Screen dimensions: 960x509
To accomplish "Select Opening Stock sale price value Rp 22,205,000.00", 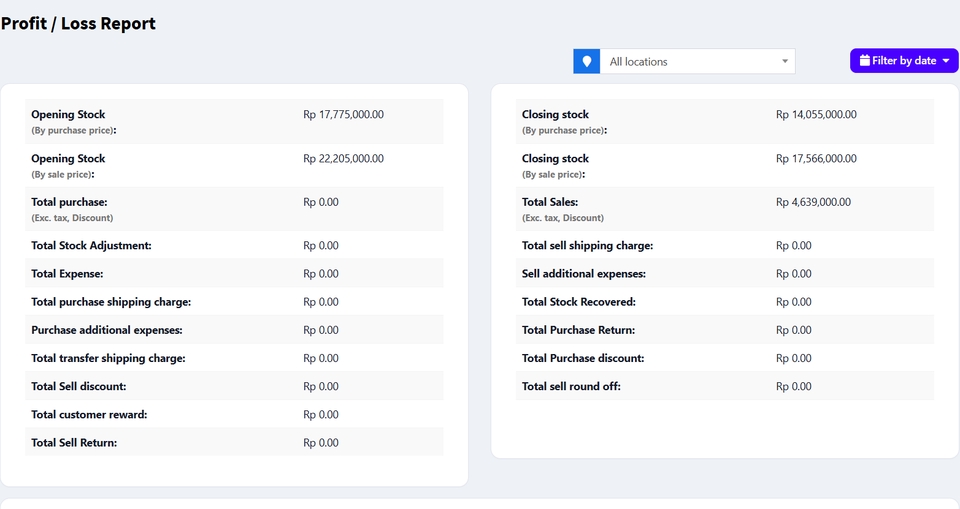I will click(343, 159).
